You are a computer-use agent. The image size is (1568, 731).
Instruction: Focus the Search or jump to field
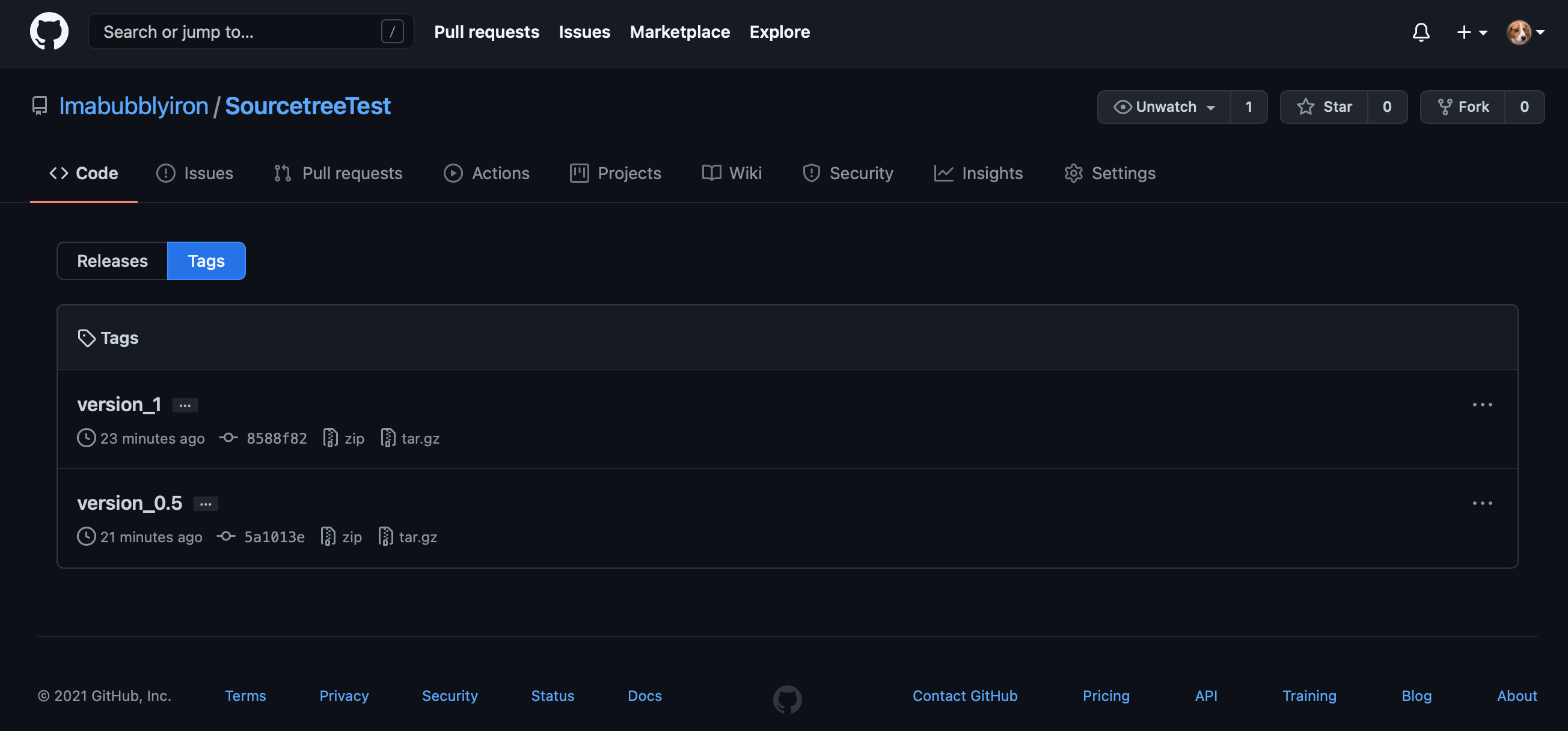pos(237,32)
